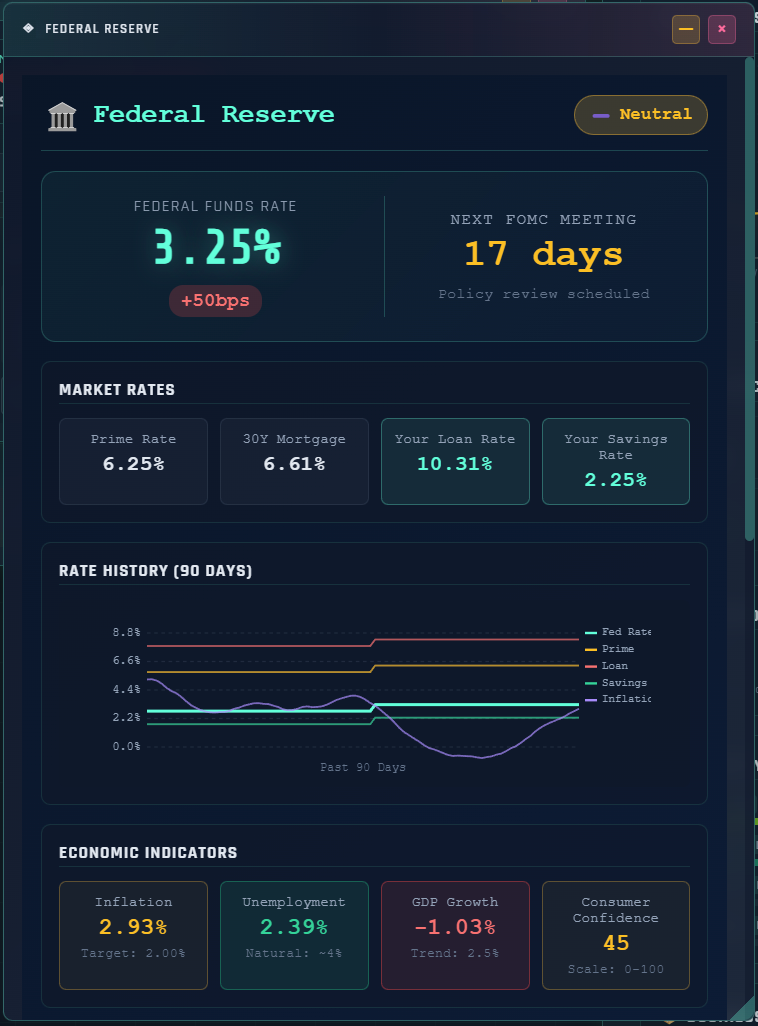
Task: Click the vertical scrollbar on the panel
Action: [x=749, y=300]
